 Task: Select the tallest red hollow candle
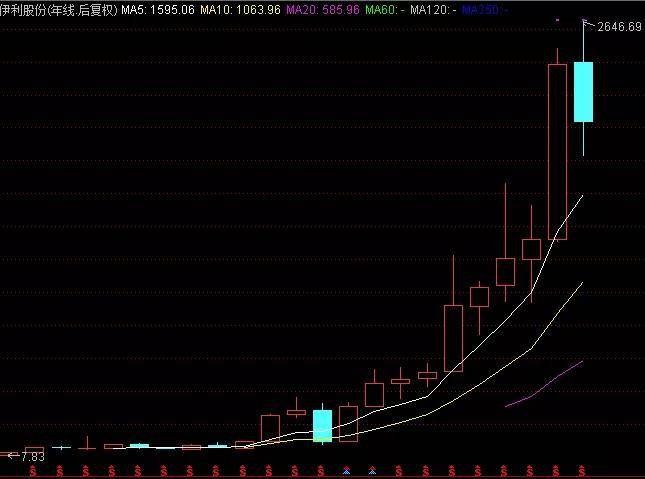(557, 152)
